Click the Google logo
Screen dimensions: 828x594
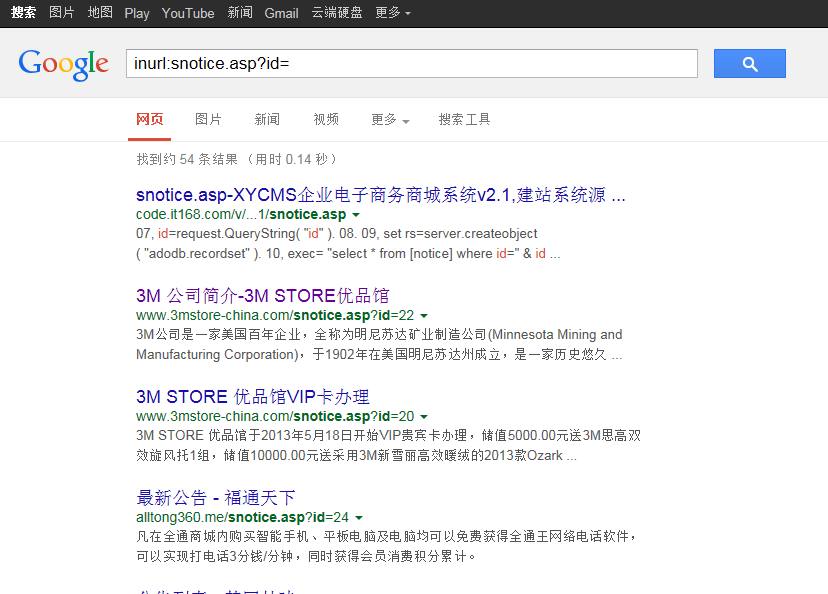coord(63,64)
